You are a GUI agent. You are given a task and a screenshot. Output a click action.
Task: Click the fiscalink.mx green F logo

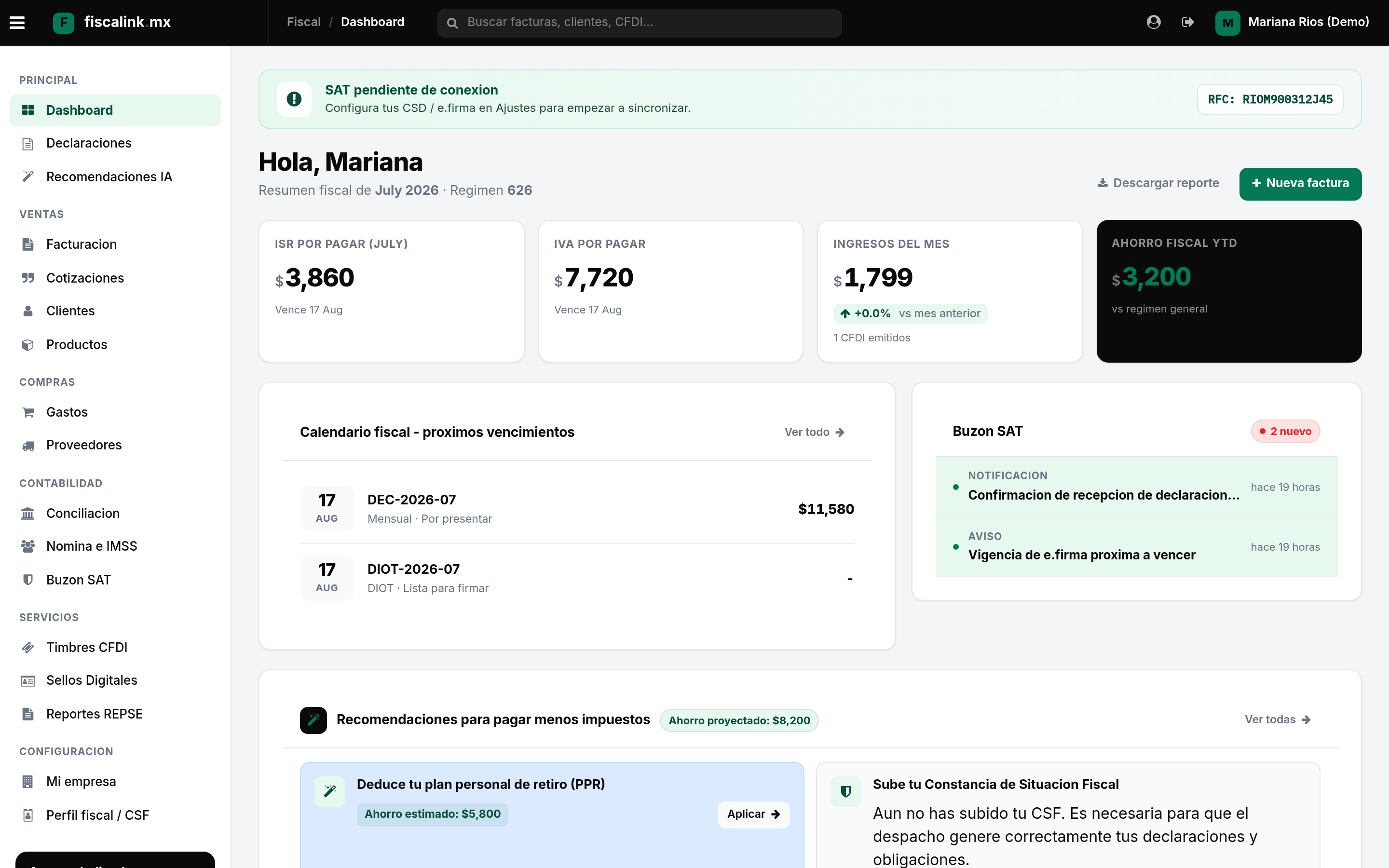[x=63, y=22]
